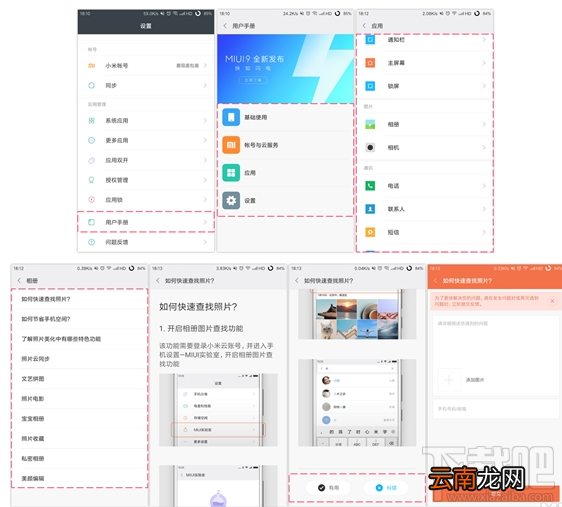Expand the 锁屏 row chevron
Viewport: 562px width, 507px height.
(484, 86)
